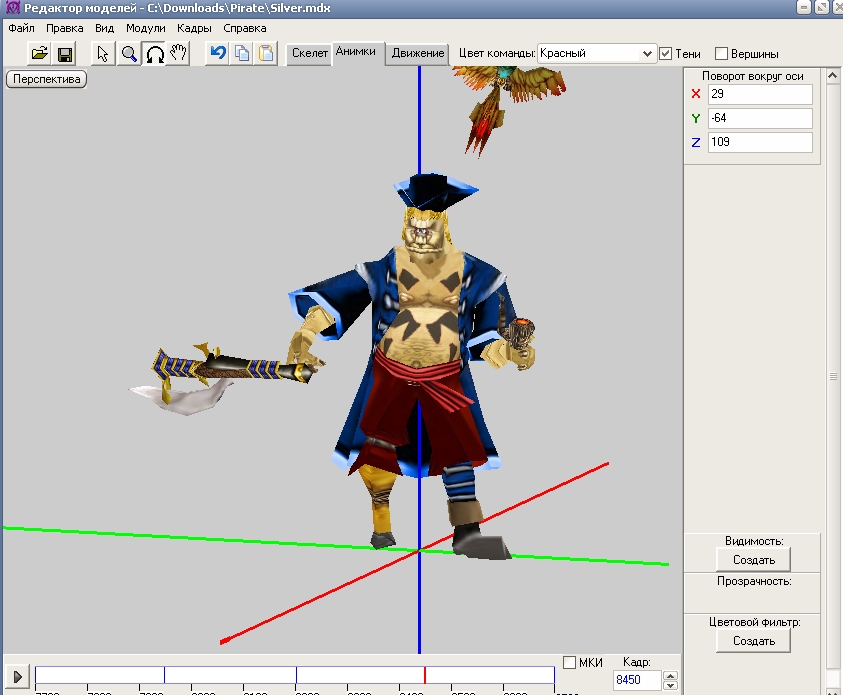
Task: Open the Справка menu
Action: coord(245,28)
